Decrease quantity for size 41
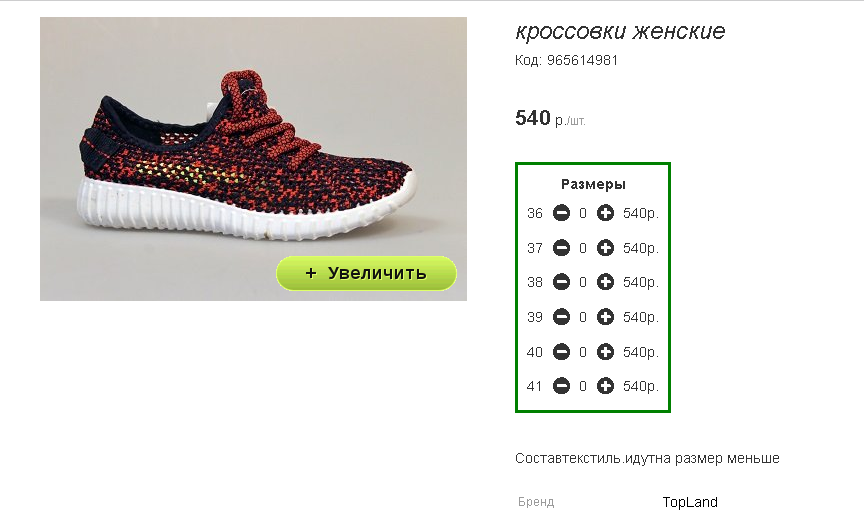This screenshot has height=528, width=864. [x=561, y=386]
